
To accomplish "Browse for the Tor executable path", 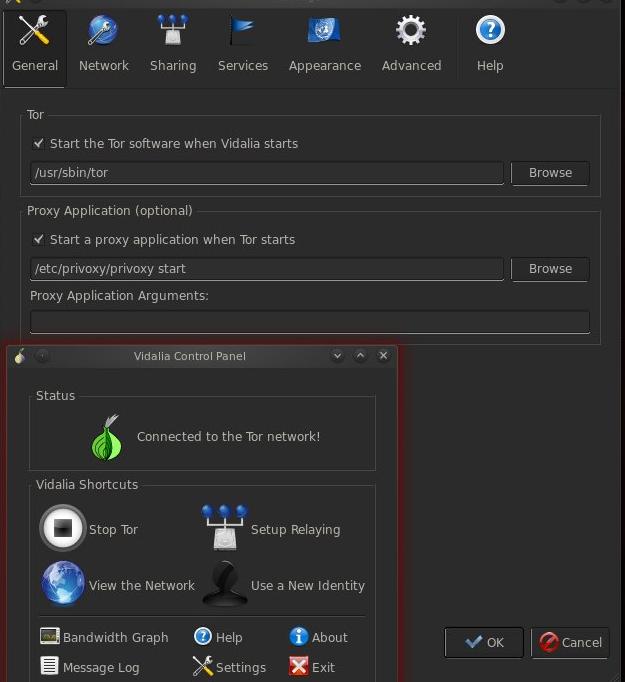I will (550, 173).
